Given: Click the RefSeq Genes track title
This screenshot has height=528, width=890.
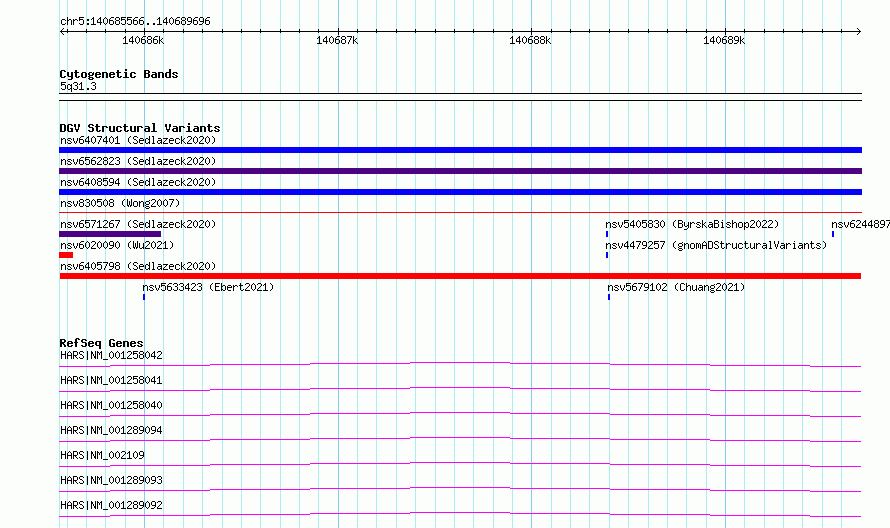Looking at the screenshot, I should point(101,343).
